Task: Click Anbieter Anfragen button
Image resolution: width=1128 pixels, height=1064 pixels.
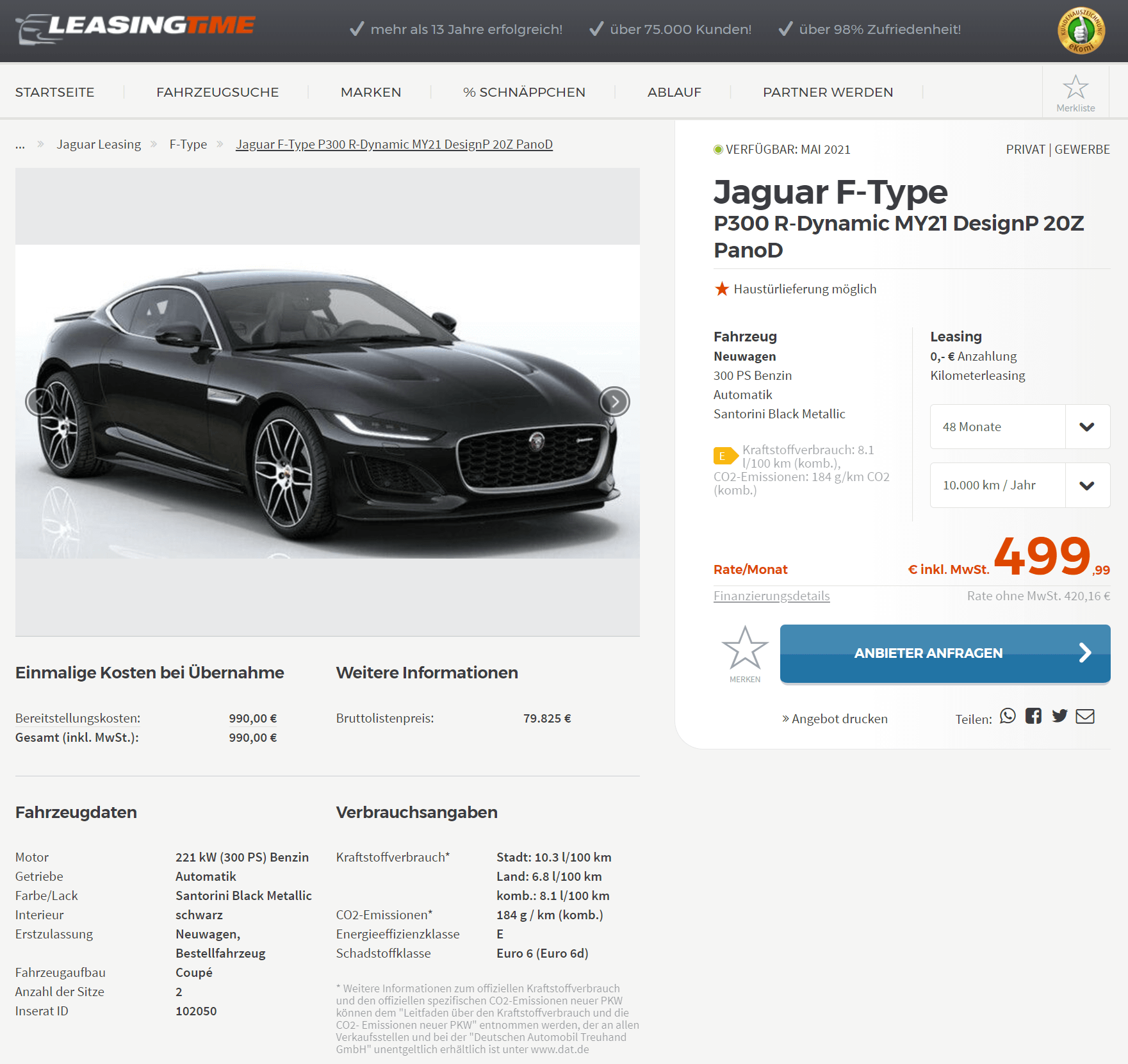Action: (945, 654)
